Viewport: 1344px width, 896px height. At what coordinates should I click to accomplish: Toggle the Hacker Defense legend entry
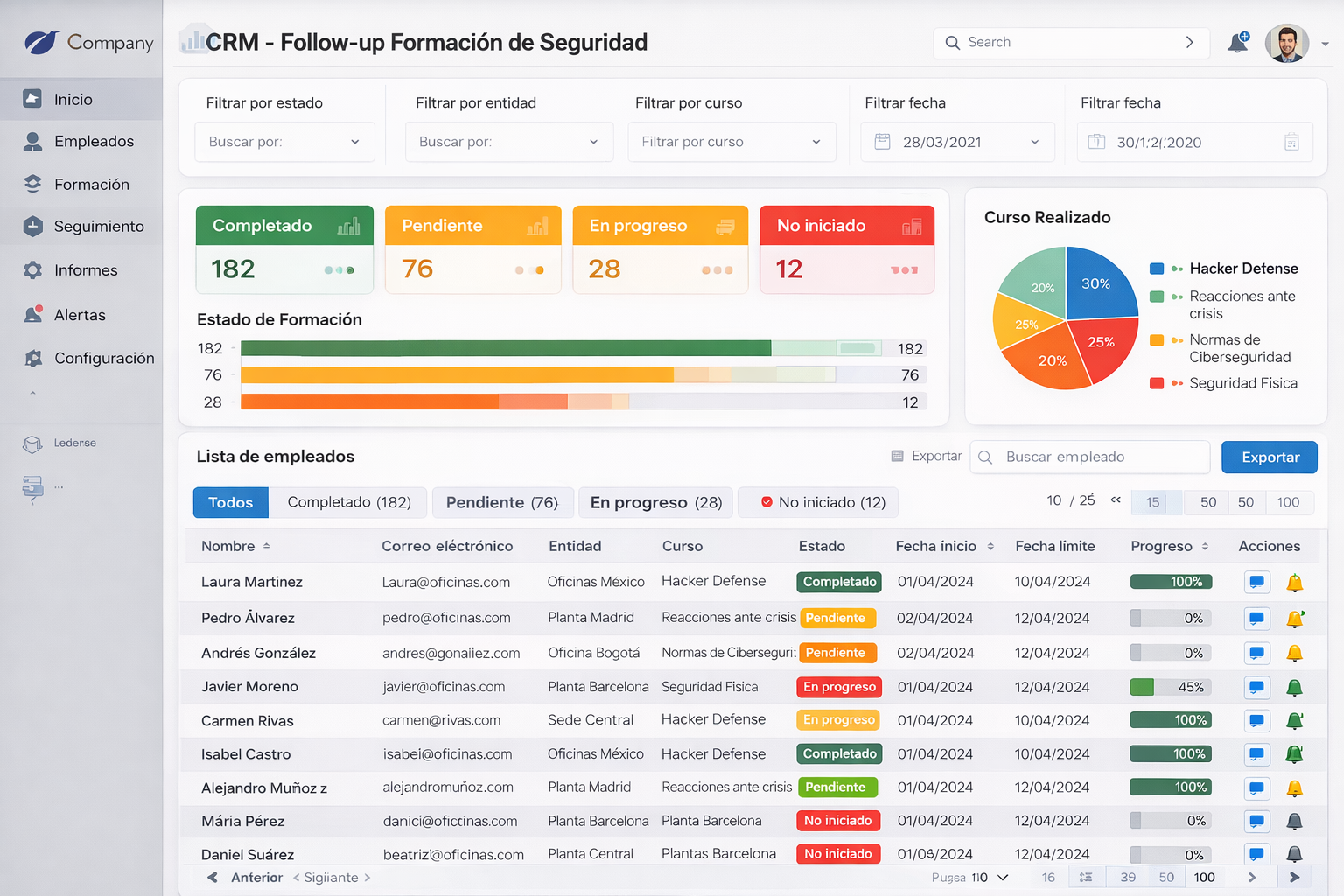click(1242, 269)
